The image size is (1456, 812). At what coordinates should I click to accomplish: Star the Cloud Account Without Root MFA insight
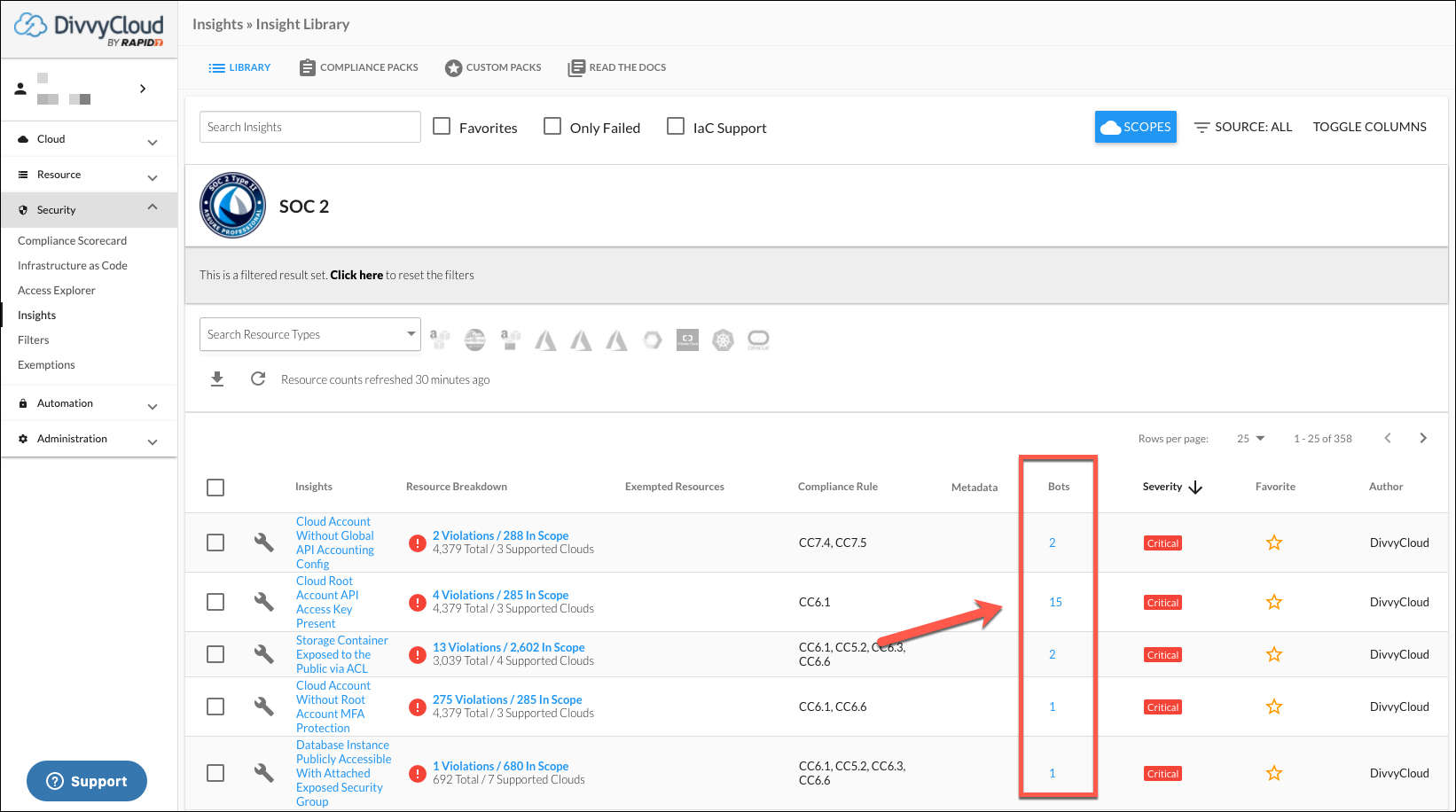coord(1274,707)
